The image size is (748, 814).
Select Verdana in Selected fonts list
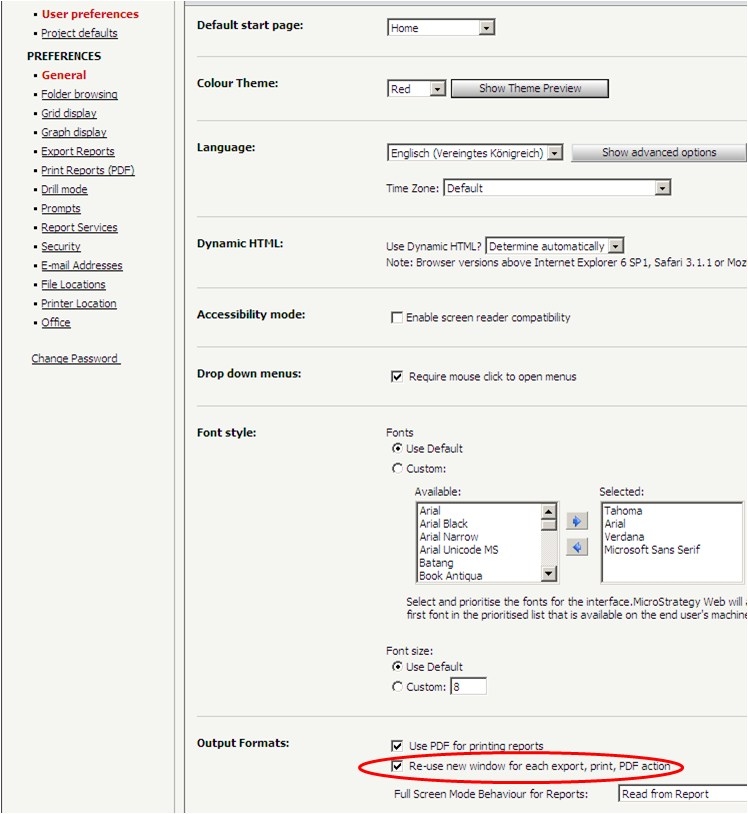[624, 537]
